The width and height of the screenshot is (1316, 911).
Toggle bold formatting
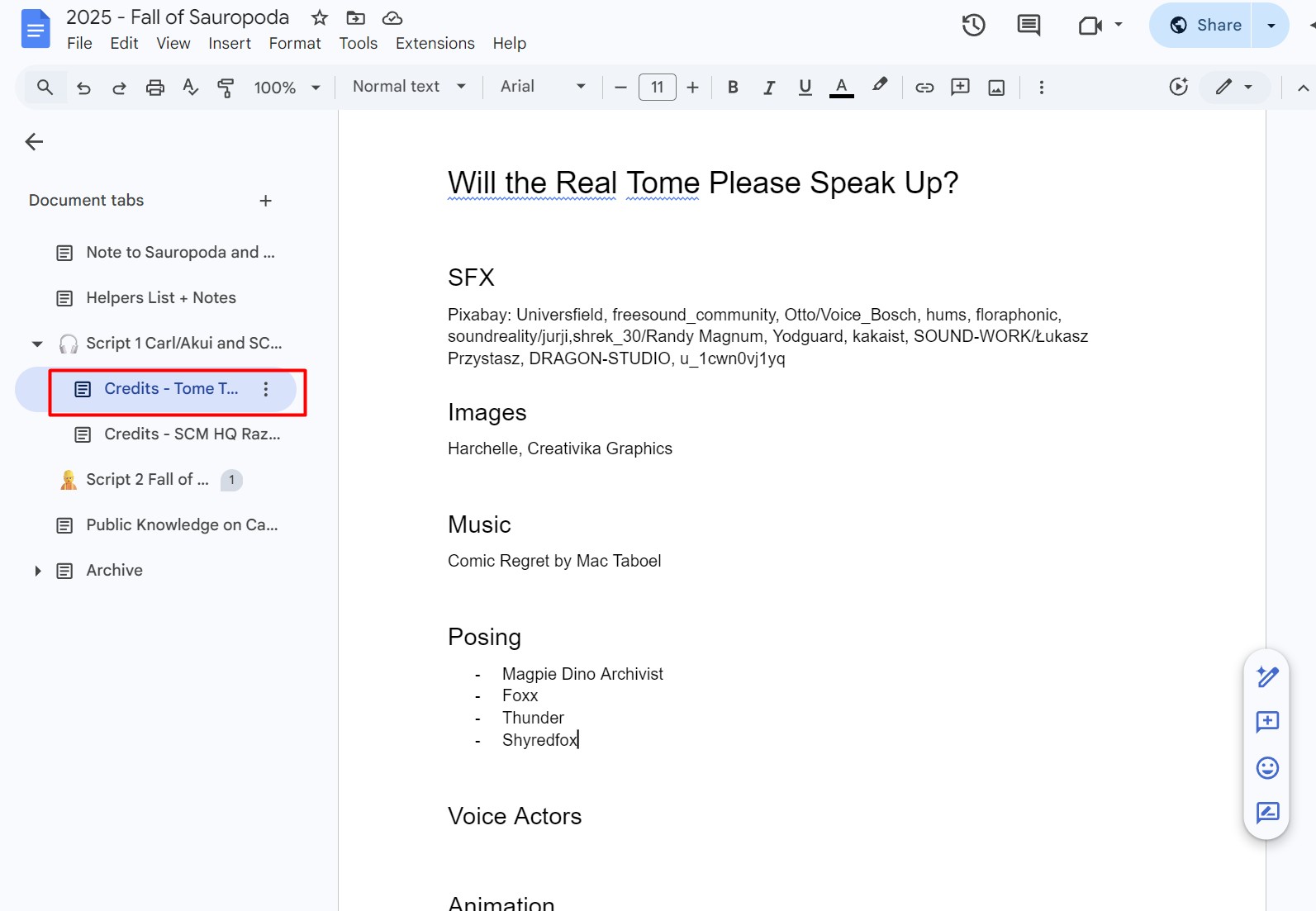(732, 88)
